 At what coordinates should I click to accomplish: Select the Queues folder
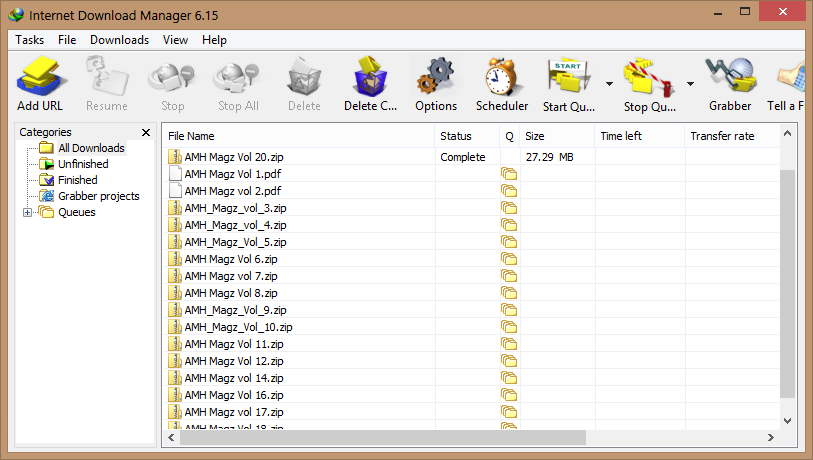pos(77,213)
